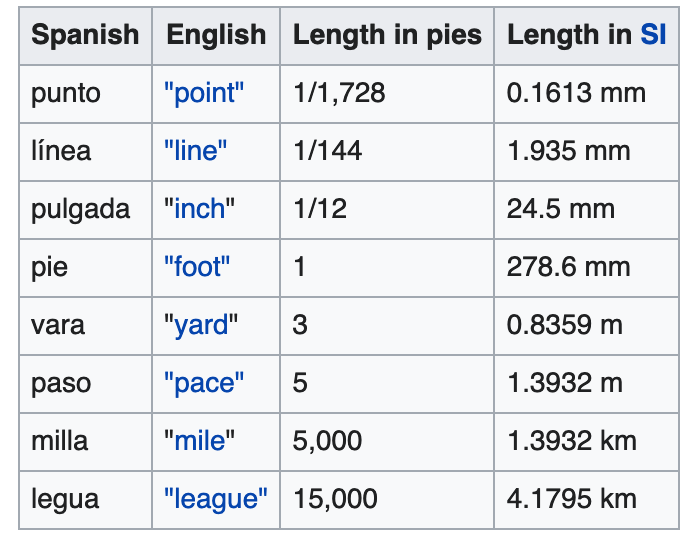This screenshot has width=694, height=536.
Task: Click the "inch" link
Action: coord(200,208)
